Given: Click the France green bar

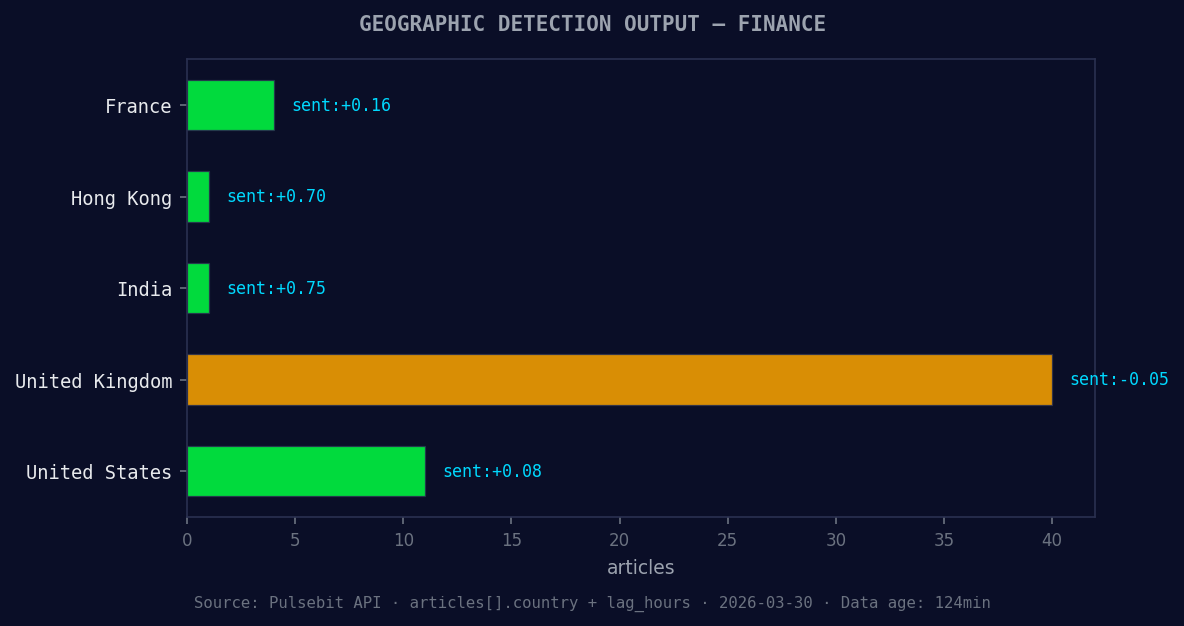Looking at the screenshot, I should tap(230, 105).
